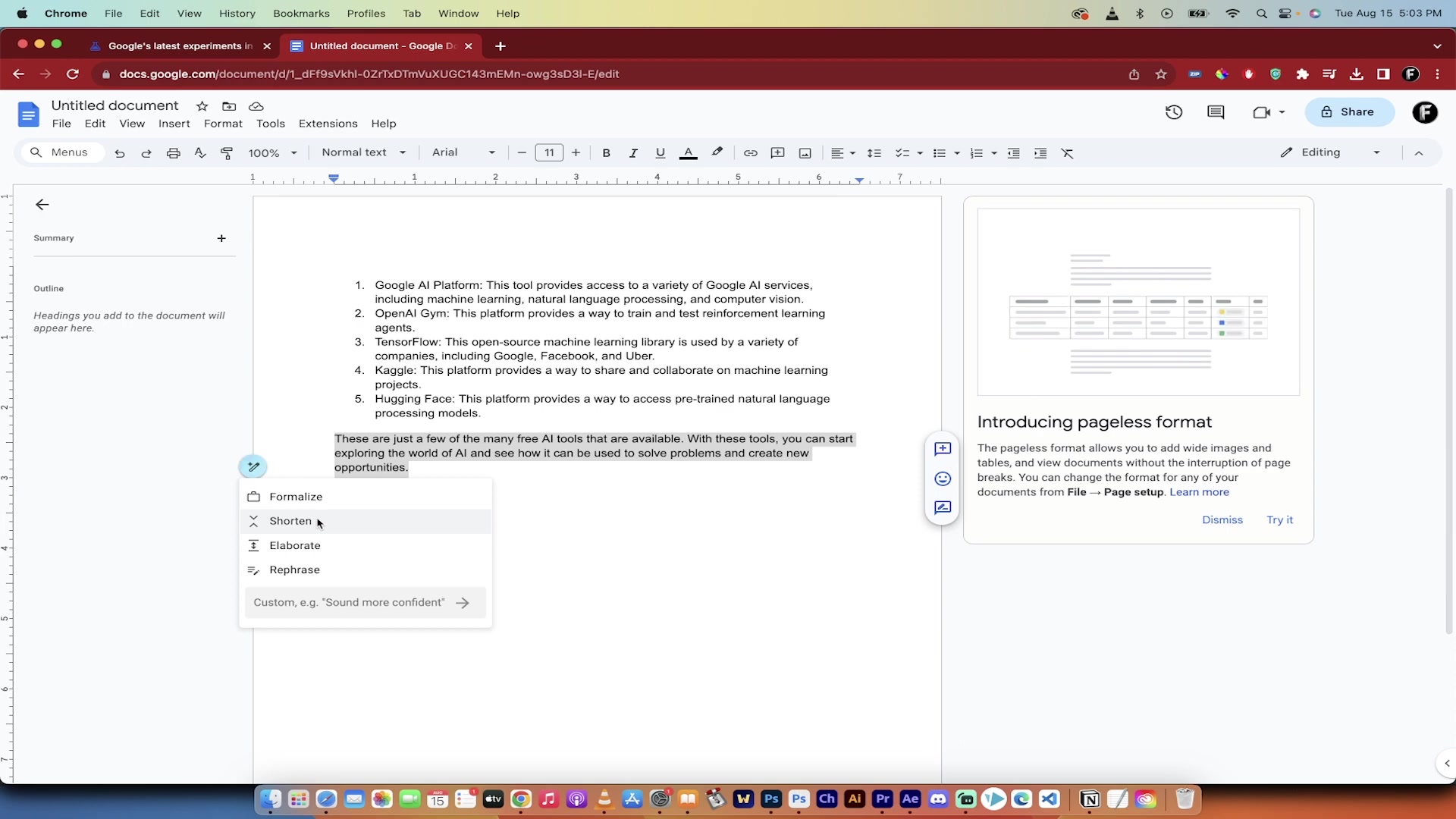Open the text color picker
The height and width of the screenshot is (819, 1456).
[x=687, y=152]
